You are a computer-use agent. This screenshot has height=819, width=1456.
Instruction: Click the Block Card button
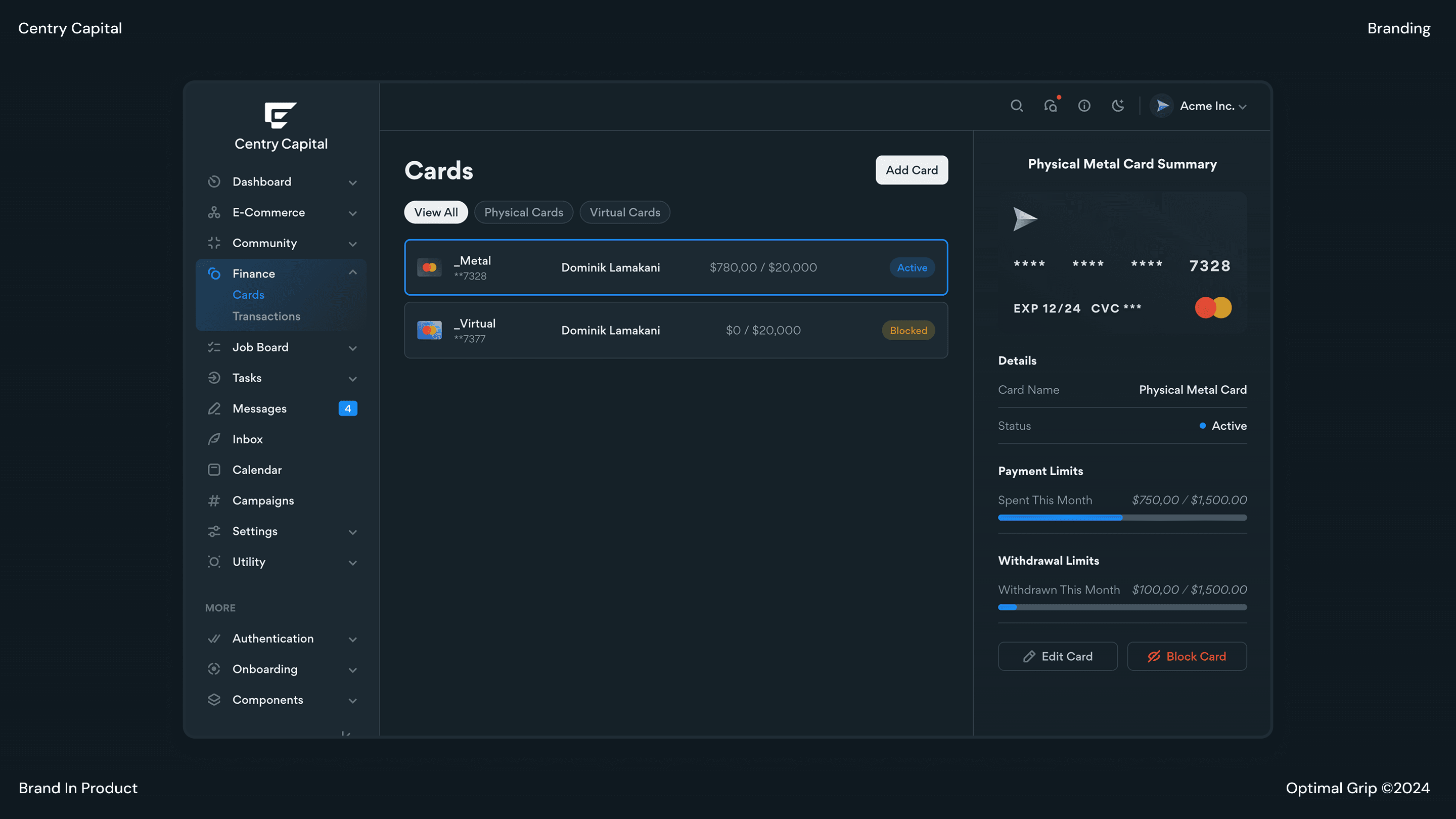tap(1187, 656)
